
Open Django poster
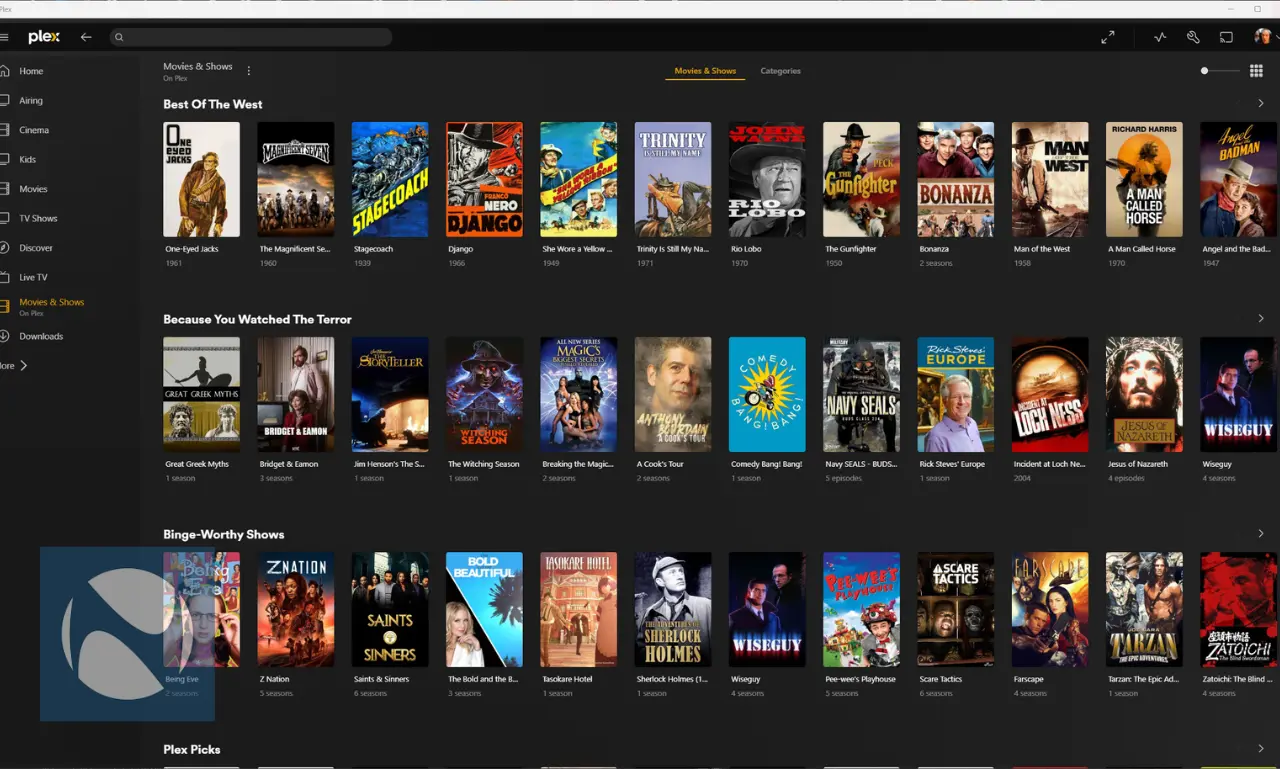point(484,180)
